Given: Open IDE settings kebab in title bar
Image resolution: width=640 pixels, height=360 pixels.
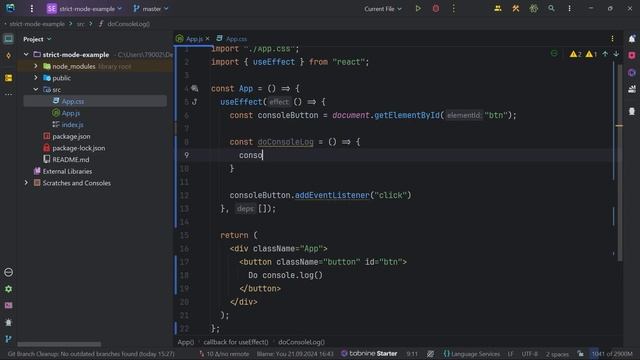Looking at the screenshot, I should pos(569,9).
